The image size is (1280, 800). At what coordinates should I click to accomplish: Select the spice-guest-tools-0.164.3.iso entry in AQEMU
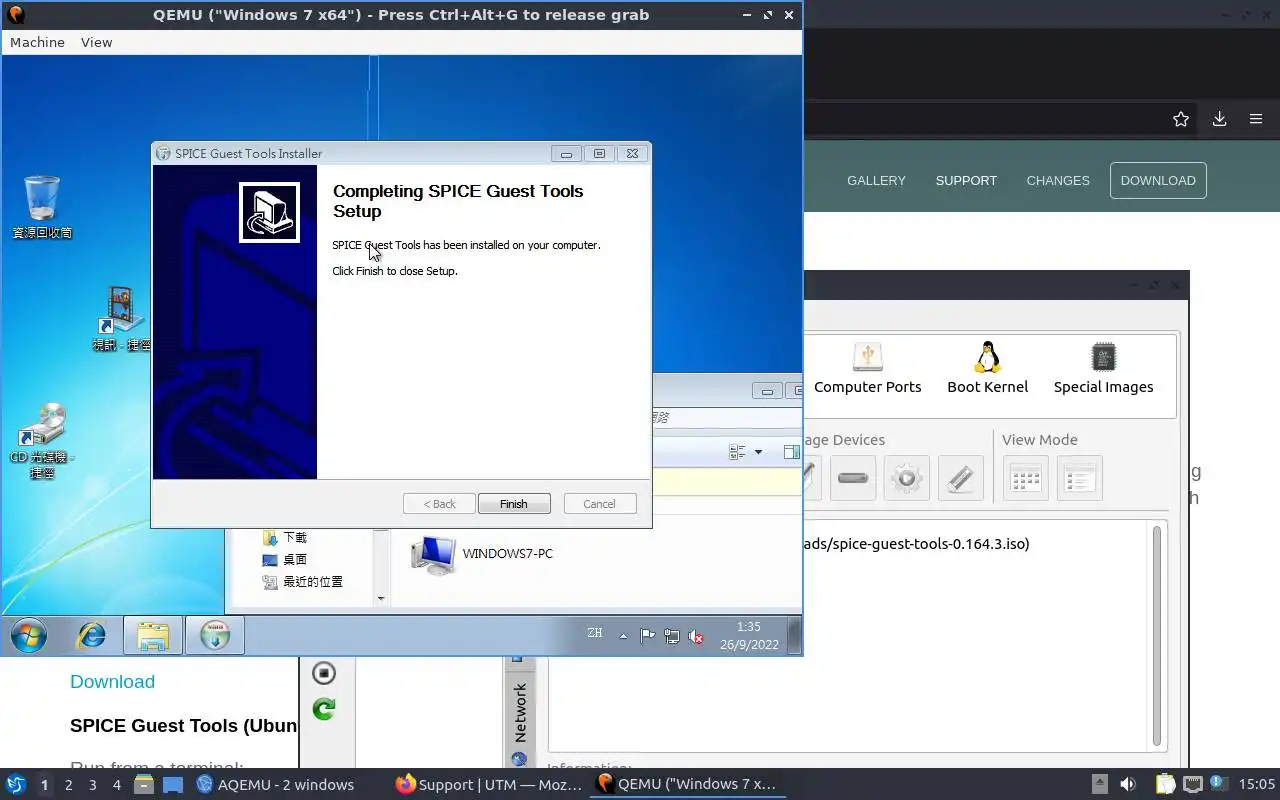917,544
